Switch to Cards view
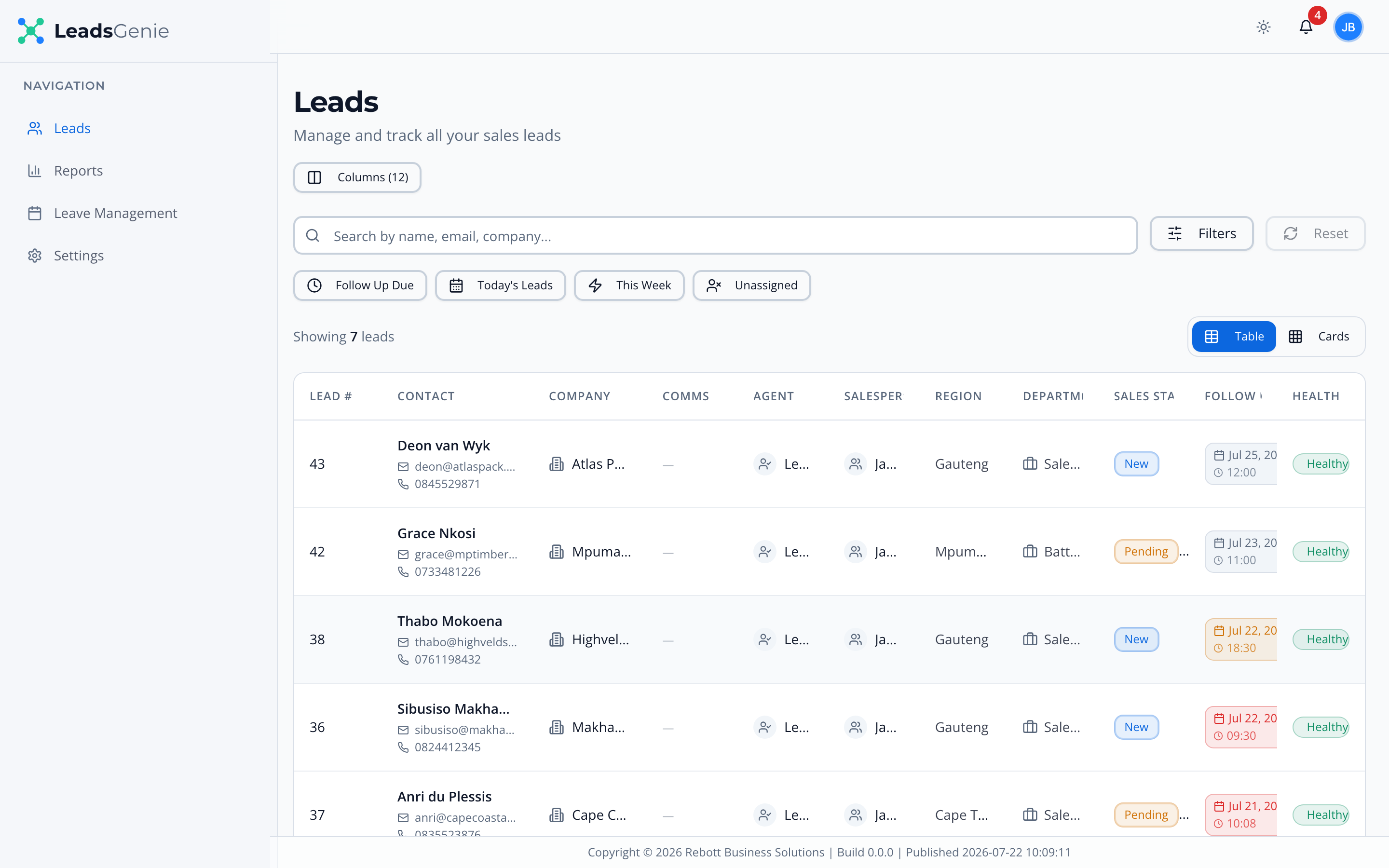Image resolution: width=1389 pixels, height=868 pixels. 1319,337
